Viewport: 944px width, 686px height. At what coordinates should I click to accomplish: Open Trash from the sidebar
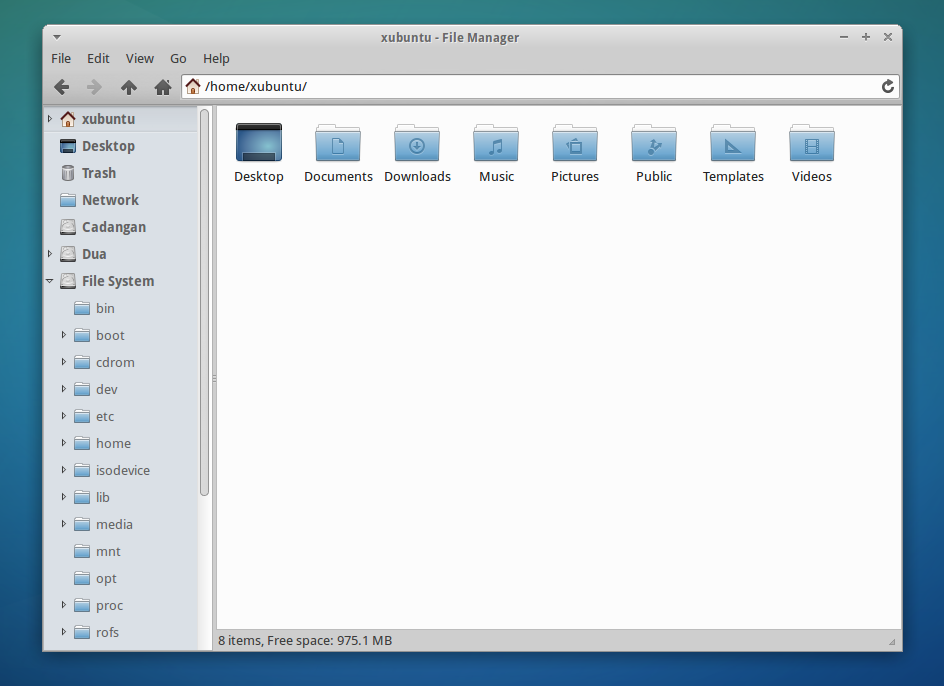point(103,172)
